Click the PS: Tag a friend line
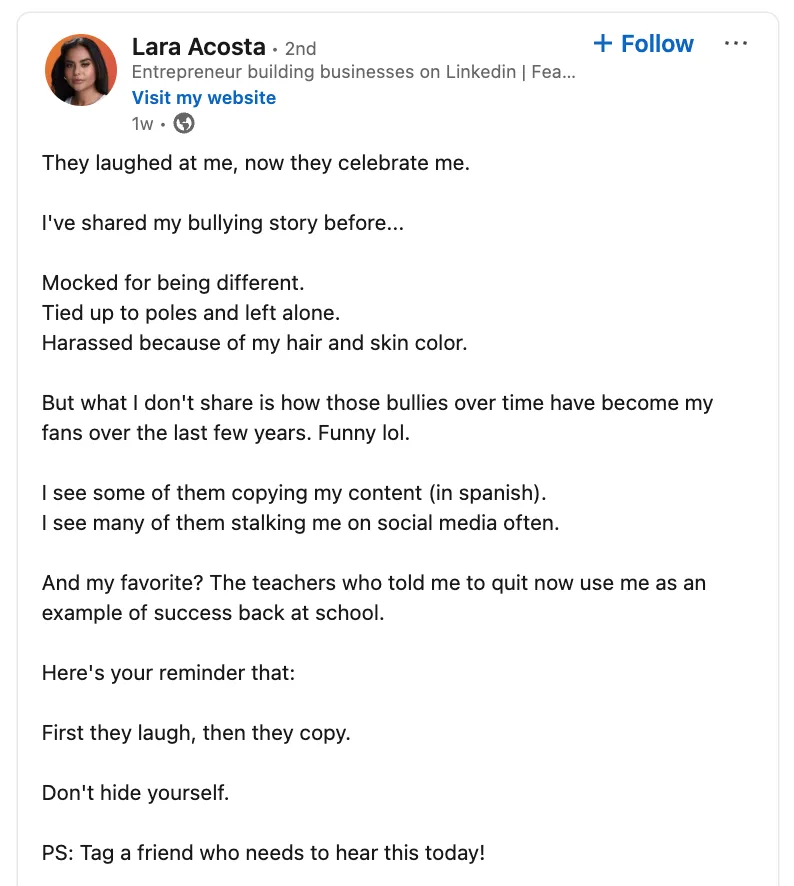This screenshot has width=794, height=886. click(x=263, y=854)
